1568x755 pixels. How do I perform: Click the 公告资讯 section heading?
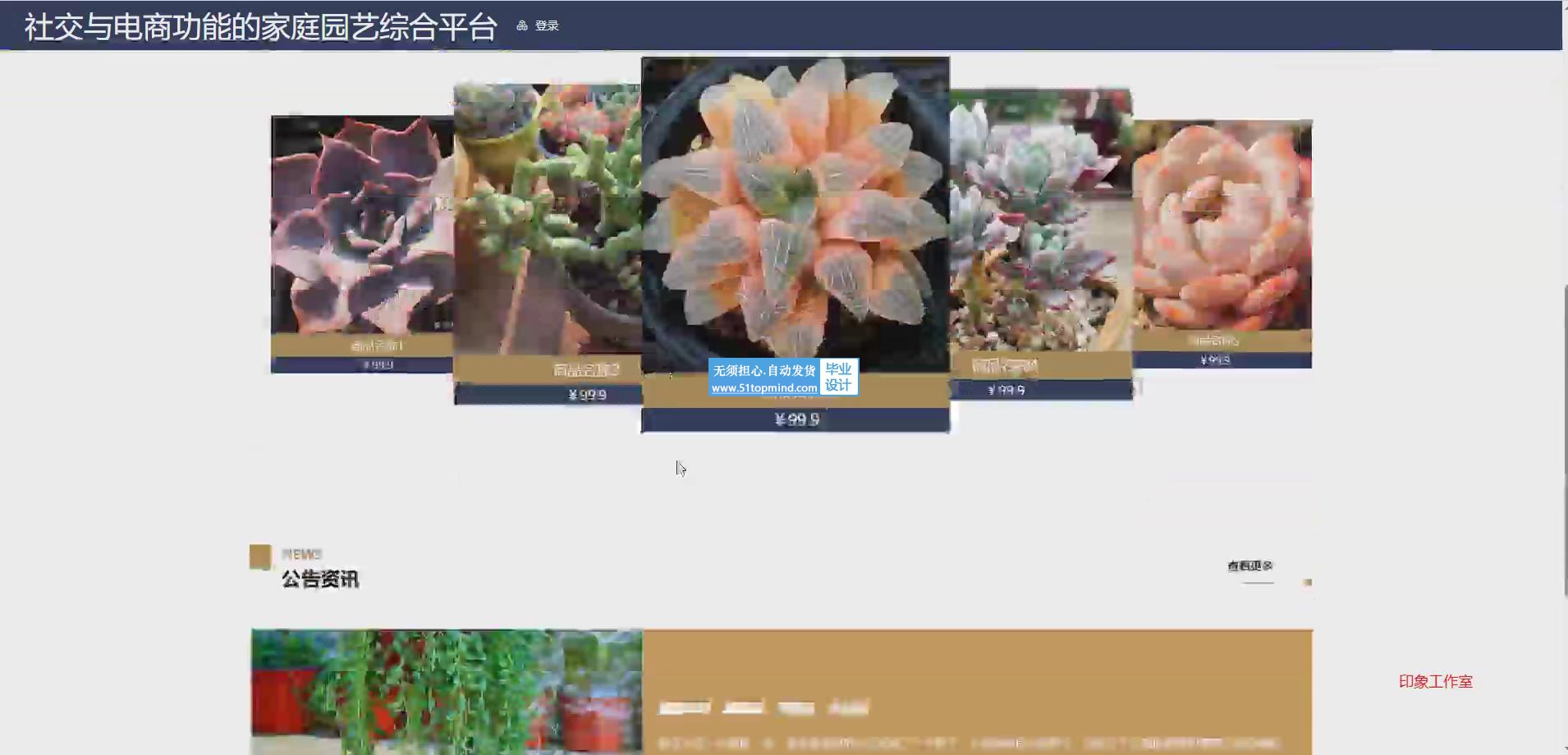(x=320, y=579)
